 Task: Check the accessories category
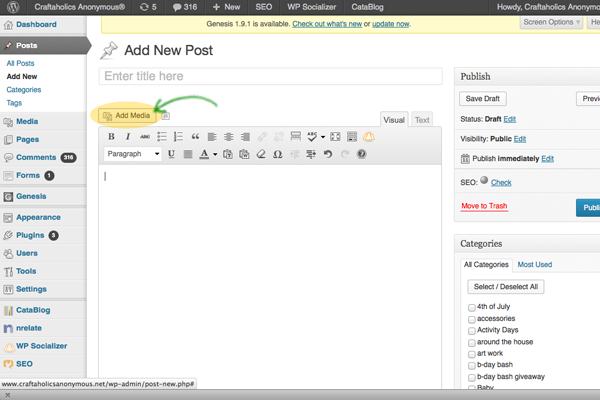471,319
